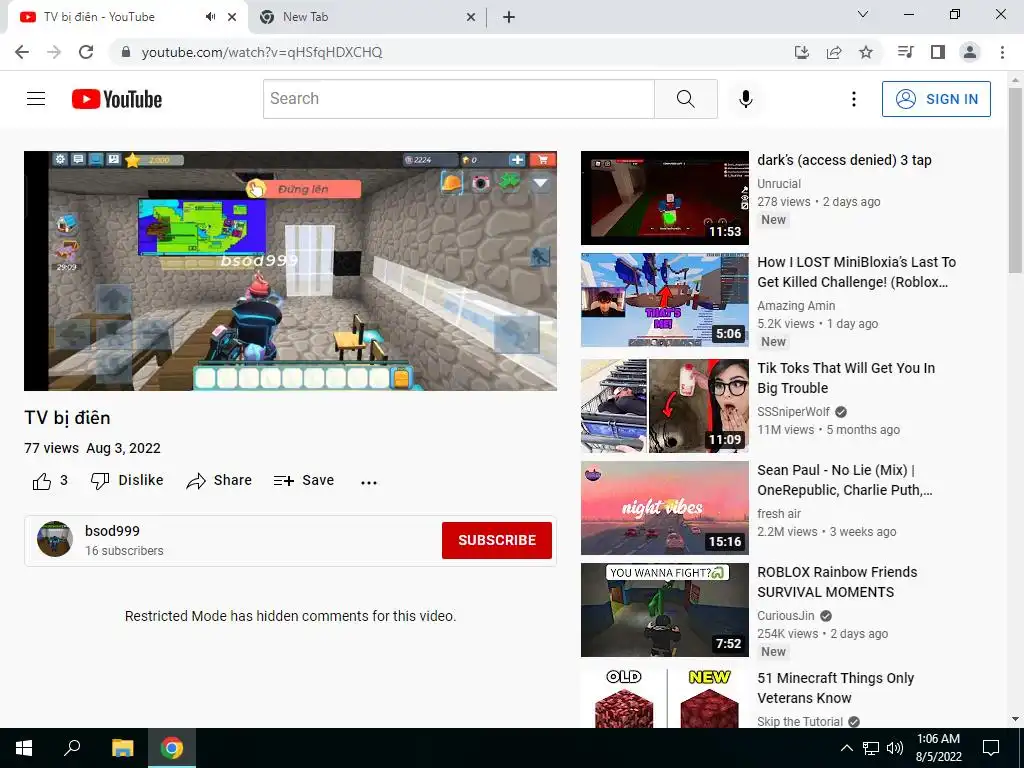This screenshot has width=1024, height=768.
Task: Click the '77 views' text
Action: tap(51, 449)
